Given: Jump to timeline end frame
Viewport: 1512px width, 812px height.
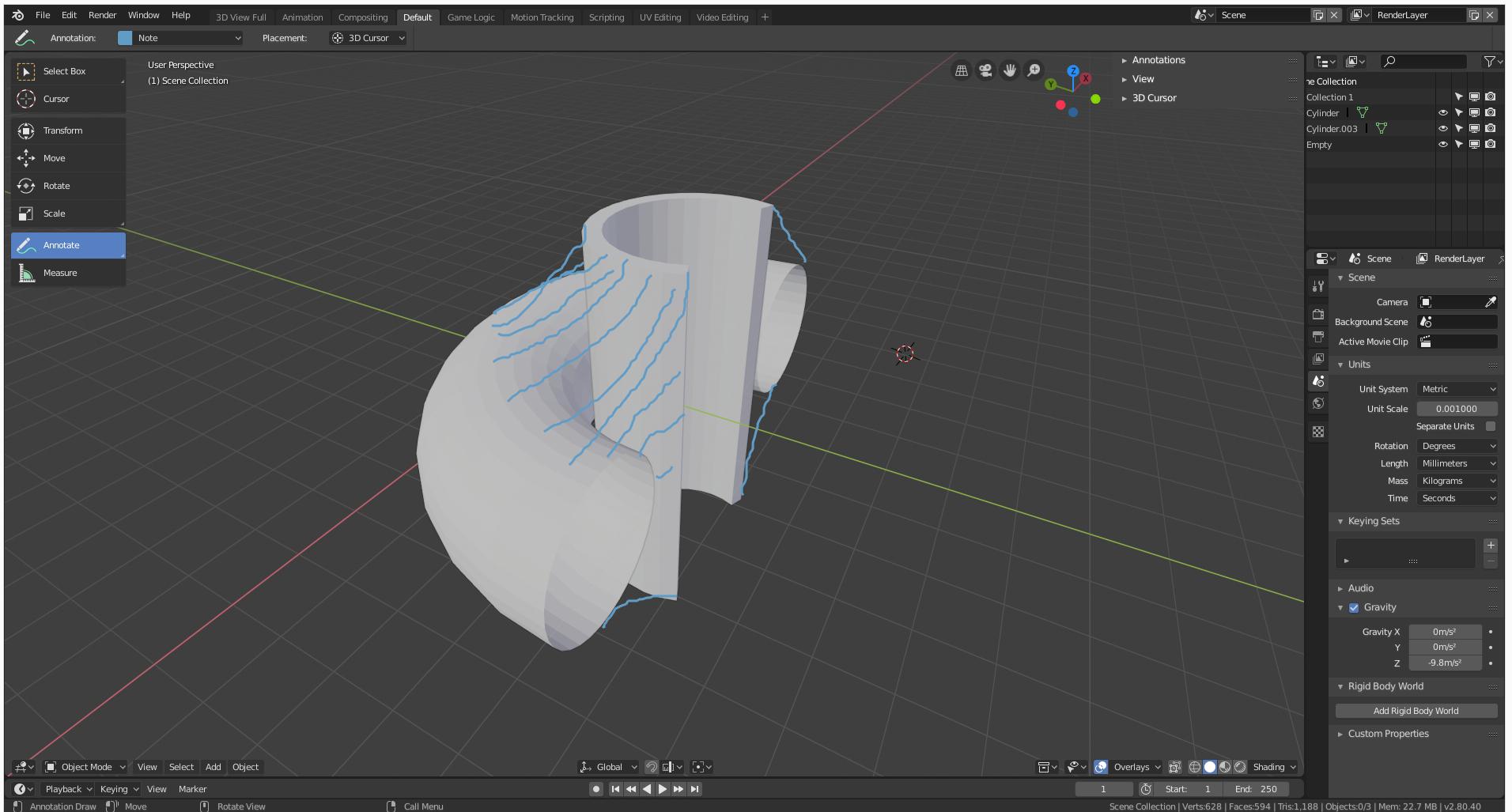Looking at the screenshot, I should click(x=694, y=789).
